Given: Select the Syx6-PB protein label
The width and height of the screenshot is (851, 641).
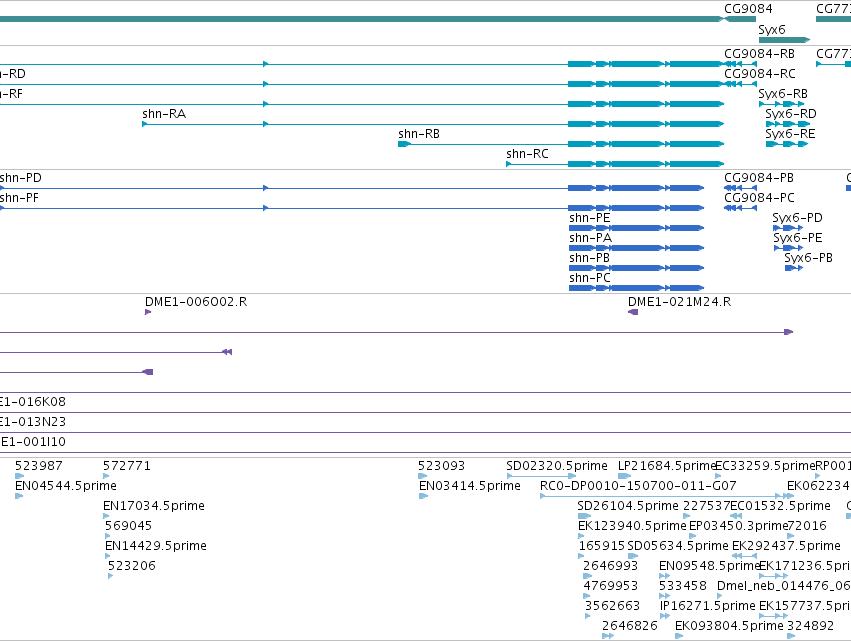Looking at the screenshot, I should coord(809,258).
